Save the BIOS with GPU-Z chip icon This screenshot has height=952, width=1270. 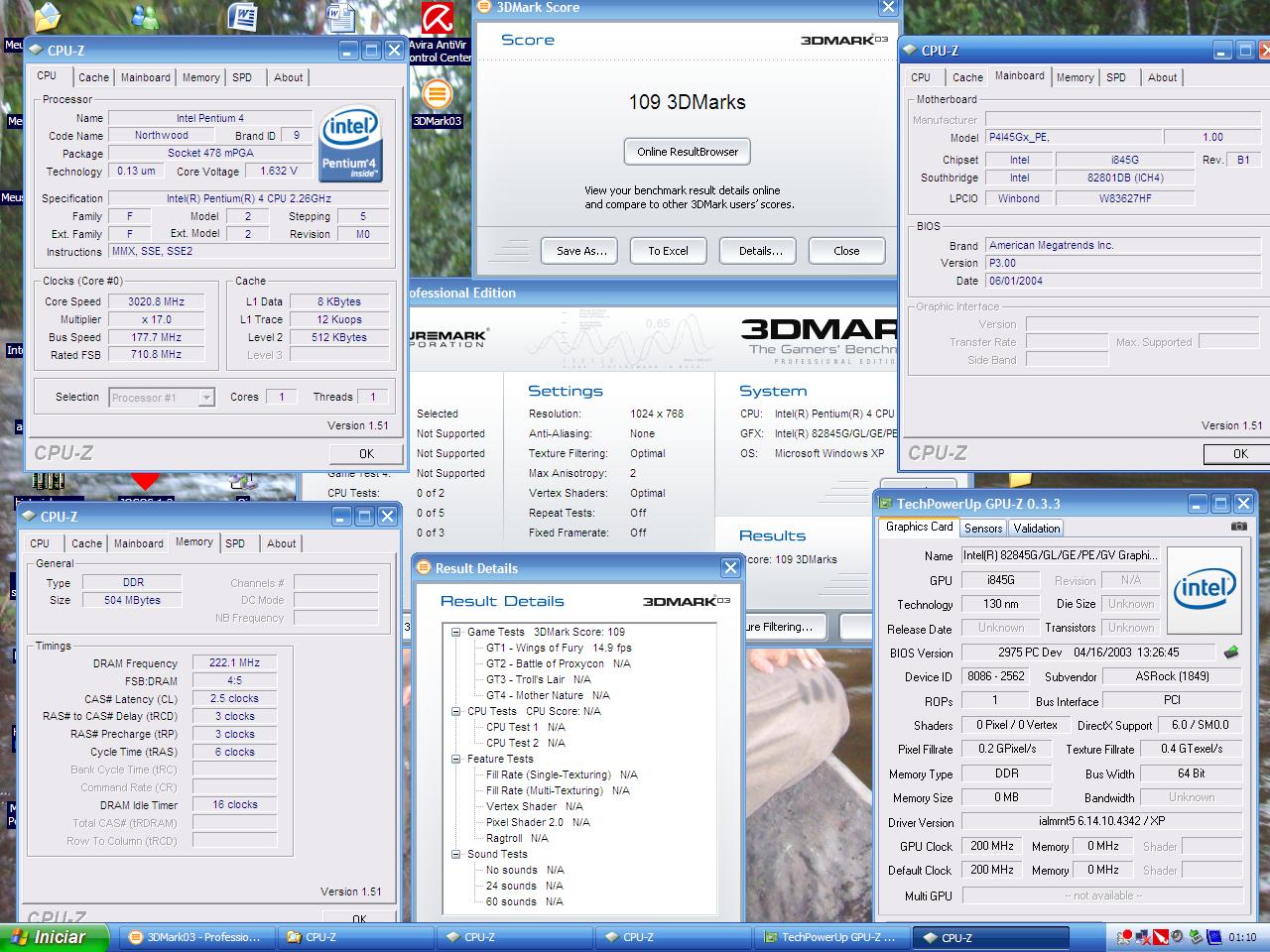(x=1231, y=652)
